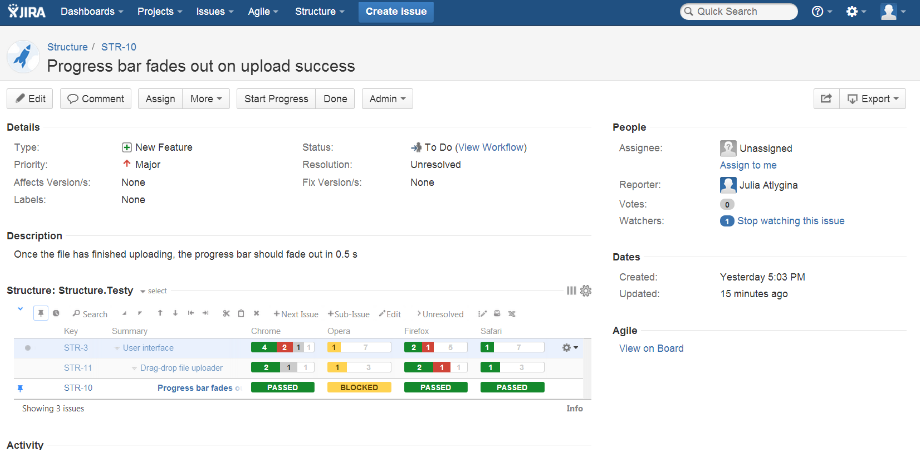
Task: Click the Assign to me link
Action: (748, 165)
